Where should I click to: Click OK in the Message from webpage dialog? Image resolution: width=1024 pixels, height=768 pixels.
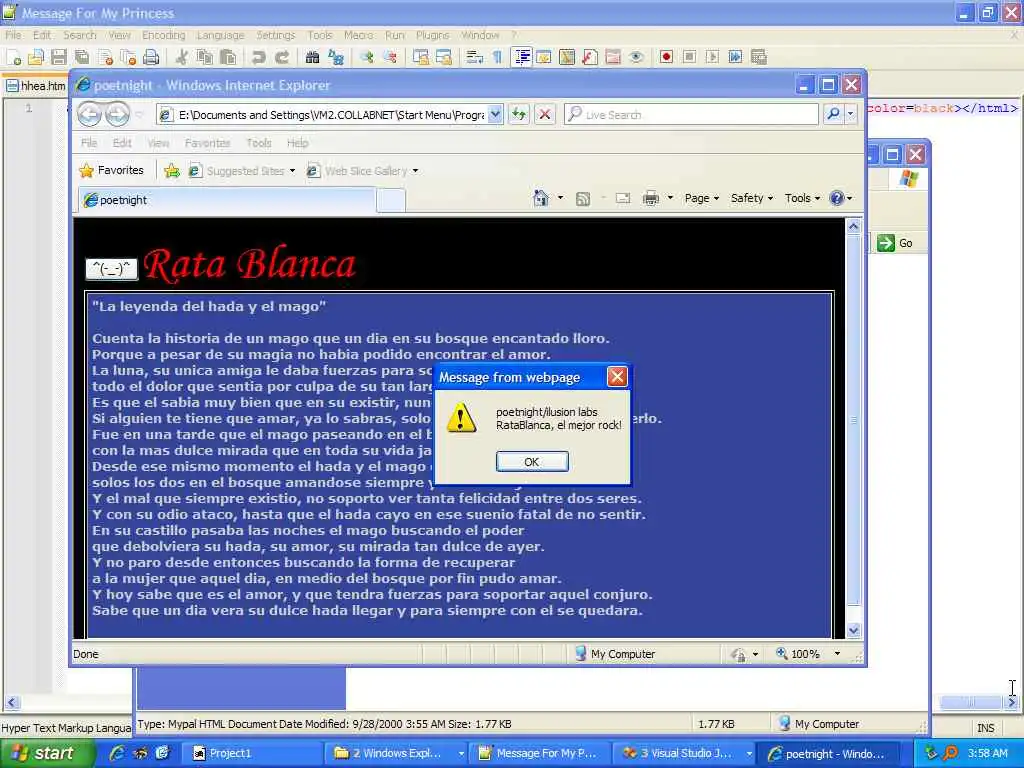[532, 462]
